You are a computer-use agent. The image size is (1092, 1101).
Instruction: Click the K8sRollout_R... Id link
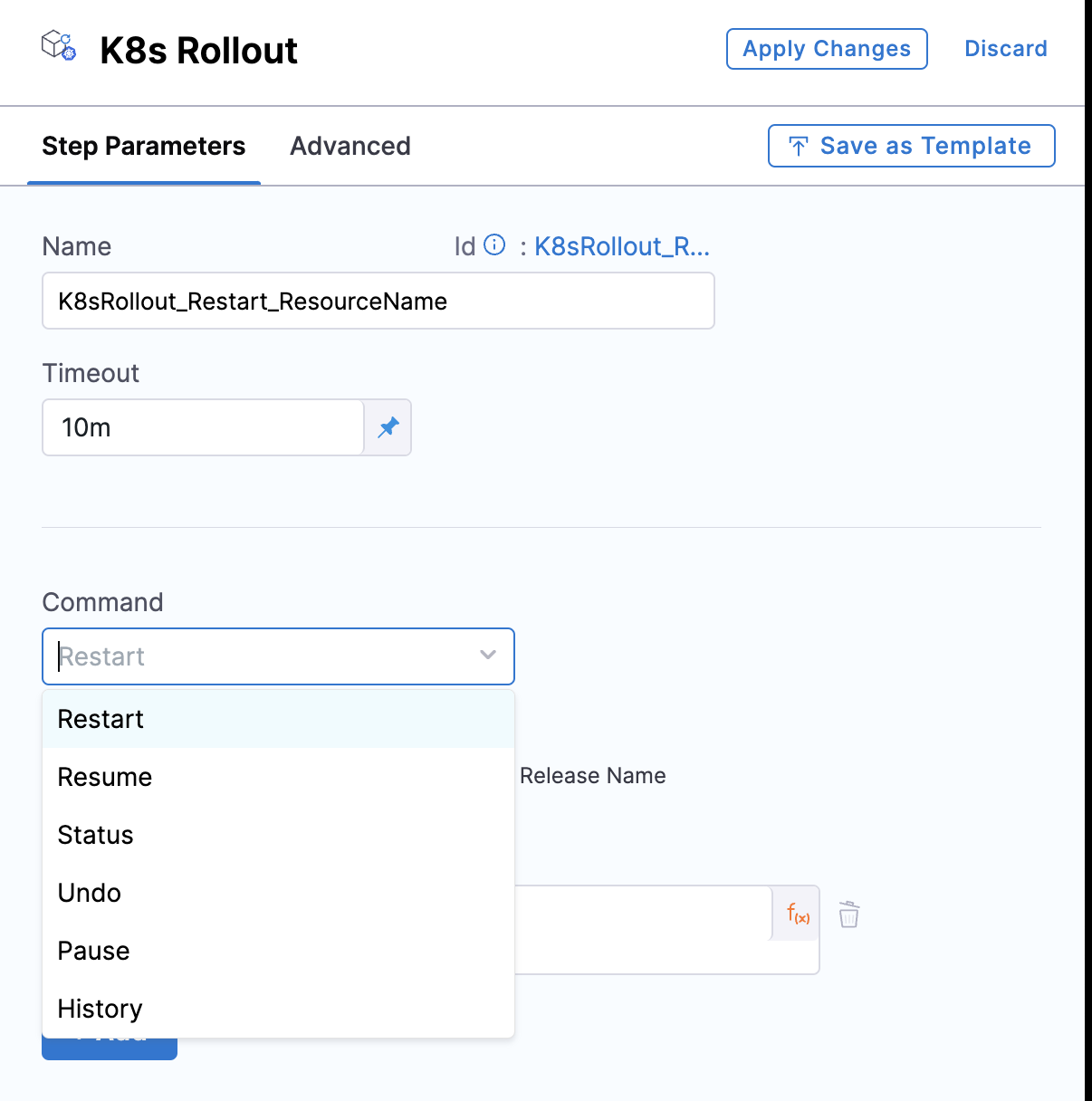(x=621, y=246)
